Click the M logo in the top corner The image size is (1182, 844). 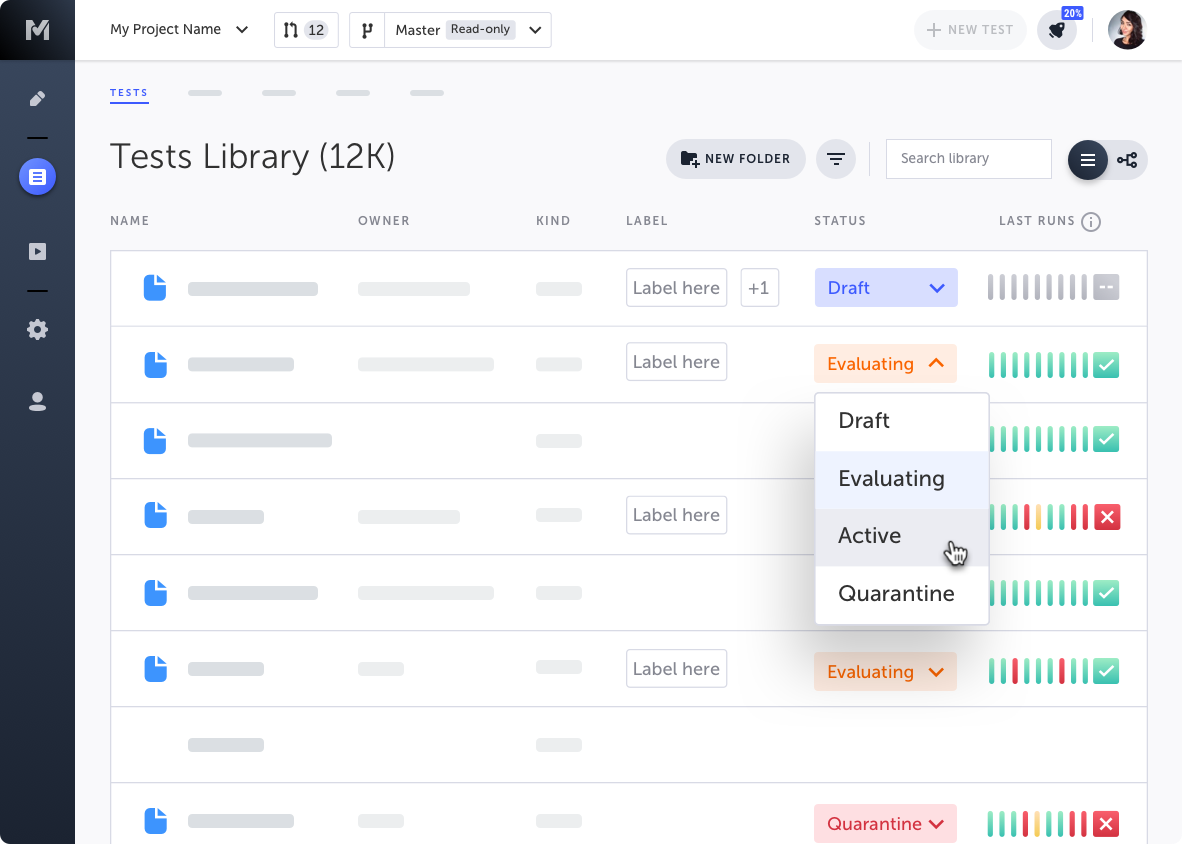(37, 29)
